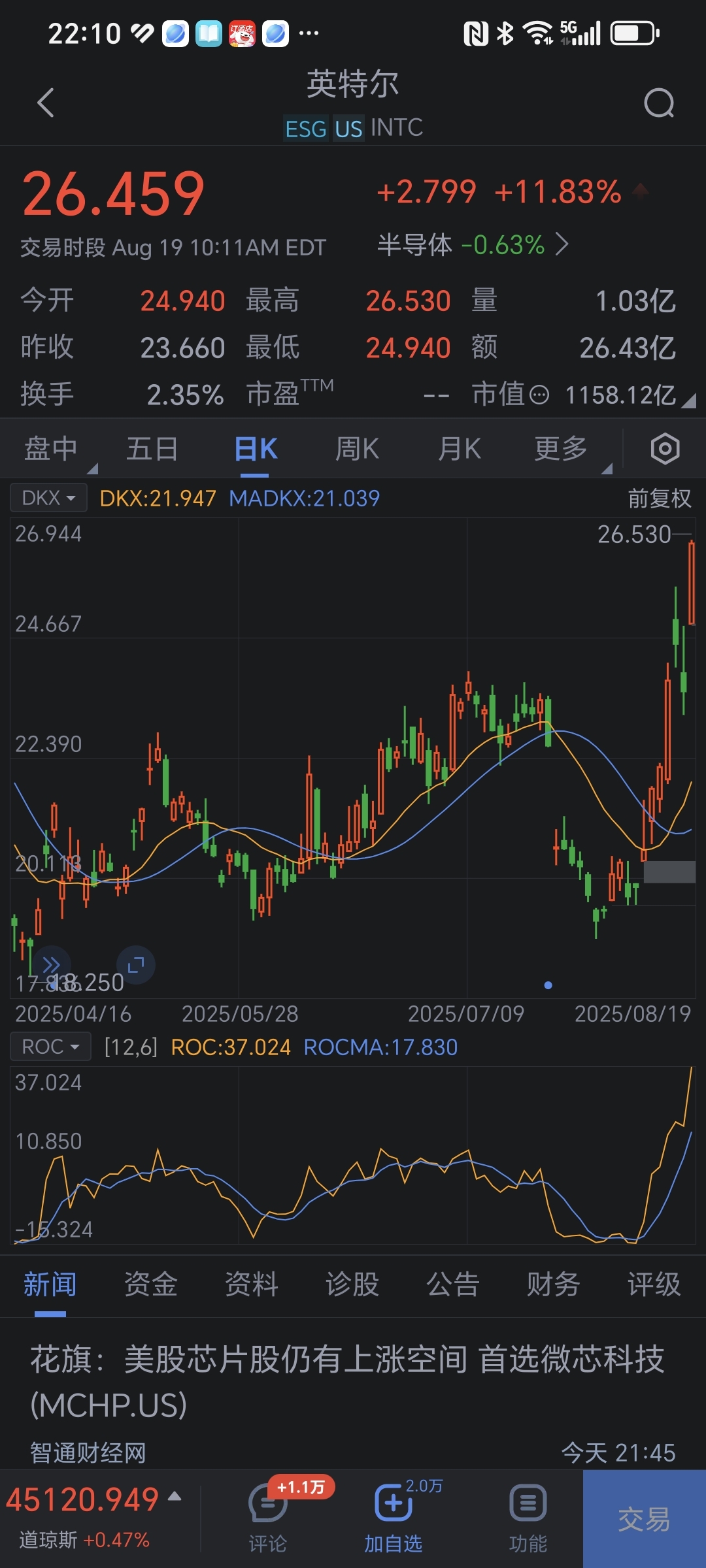Tap the NFC status icon
This screenshot has width=706, height=1568.
476,33
